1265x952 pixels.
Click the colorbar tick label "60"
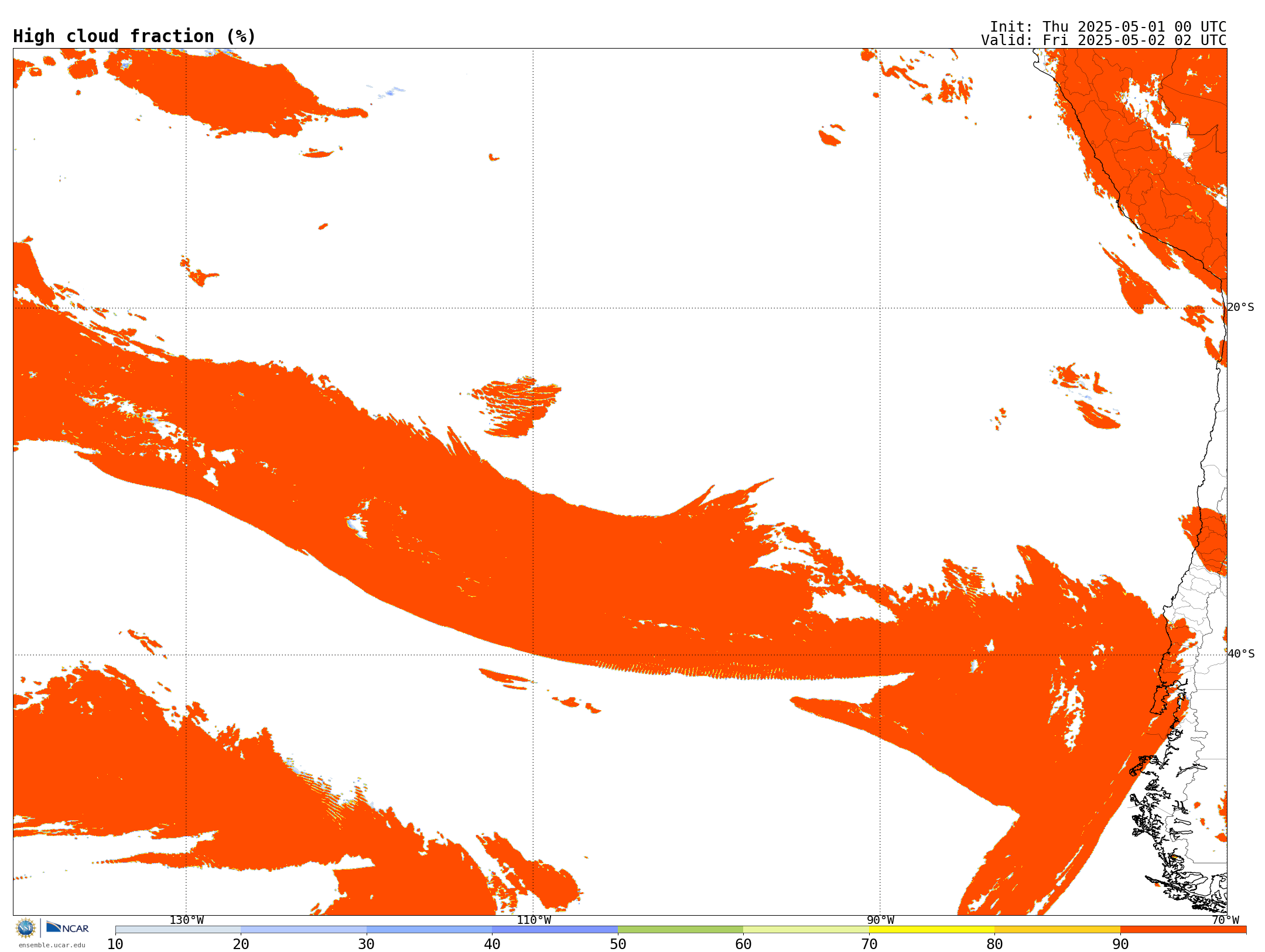point(743,944)
